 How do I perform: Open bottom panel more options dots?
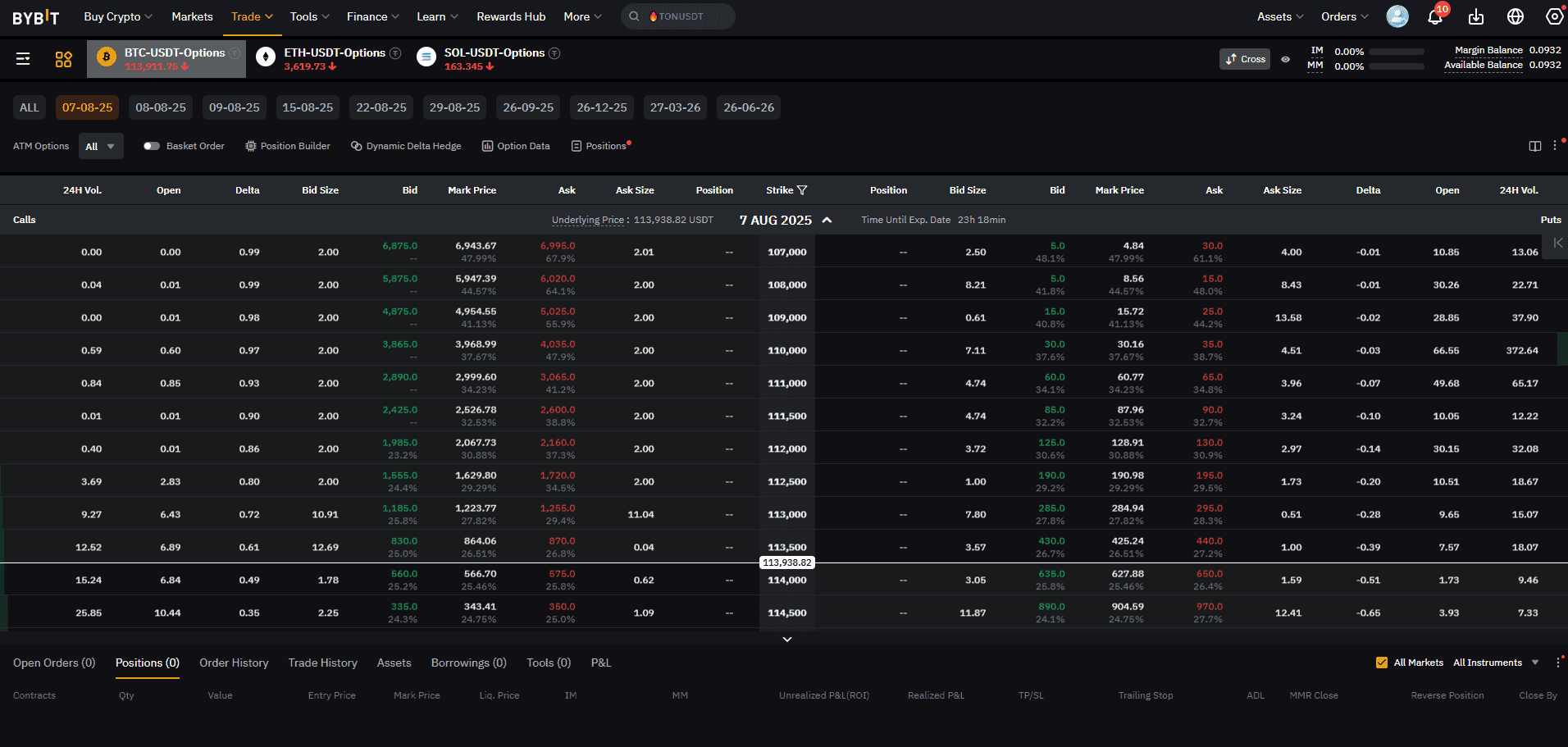[x=1558, y=663]
